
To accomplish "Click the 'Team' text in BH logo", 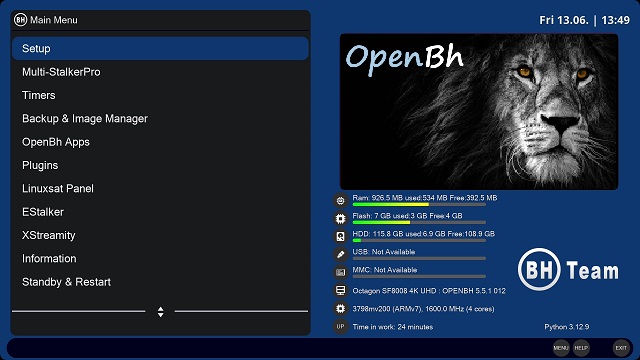I will tap(593, 271).
